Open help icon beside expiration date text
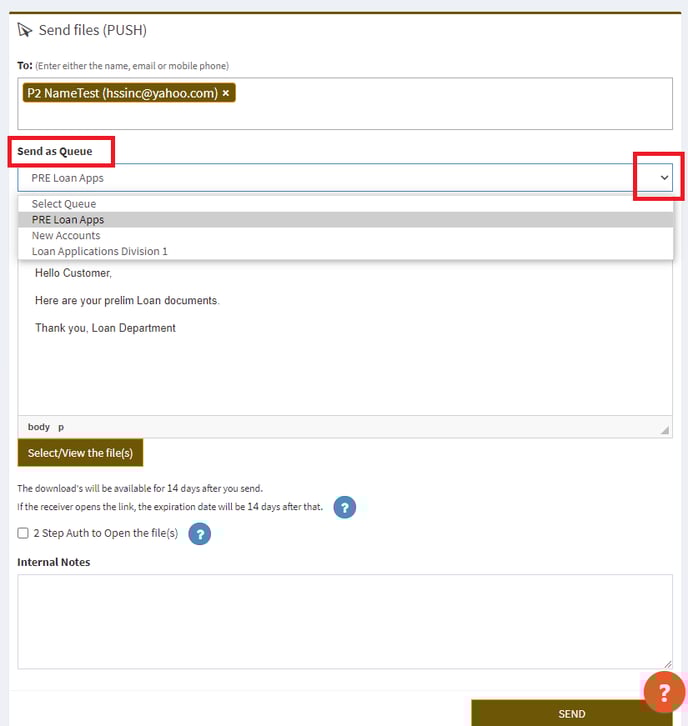This screenshot has width=688, height=726. pyautogui.click(x=344, y=508)
